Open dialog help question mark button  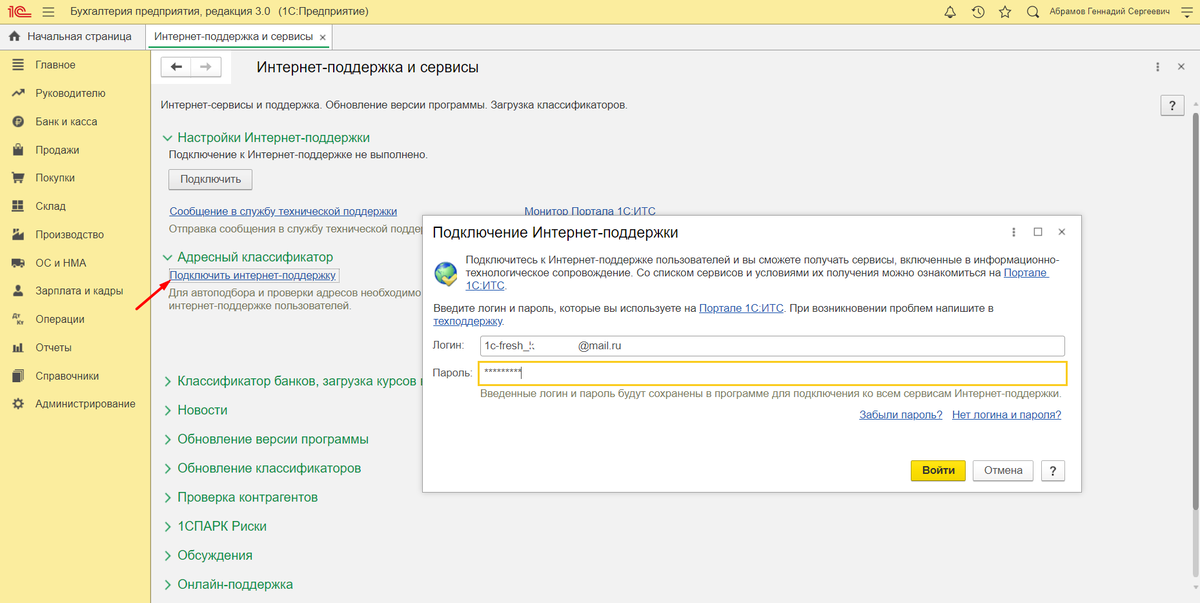[x=1052, y=470]
